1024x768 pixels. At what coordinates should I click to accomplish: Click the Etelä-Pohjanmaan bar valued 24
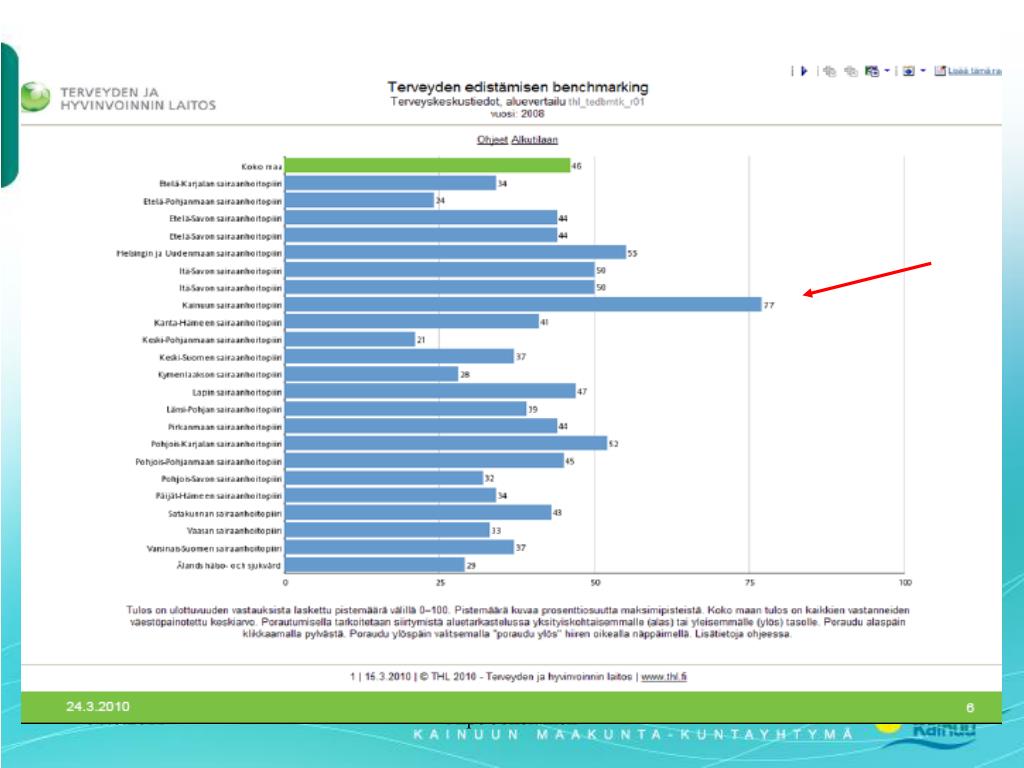point(359,200)
